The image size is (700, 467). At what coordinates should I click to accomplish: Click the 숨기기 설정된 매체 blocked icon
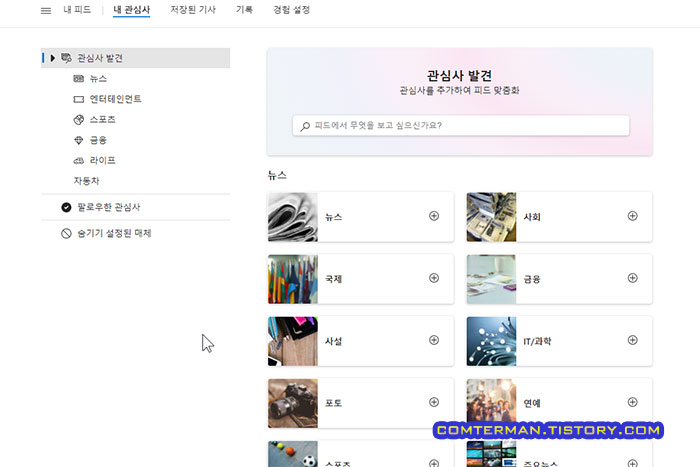pyautogui.click(x=66, y=234)
